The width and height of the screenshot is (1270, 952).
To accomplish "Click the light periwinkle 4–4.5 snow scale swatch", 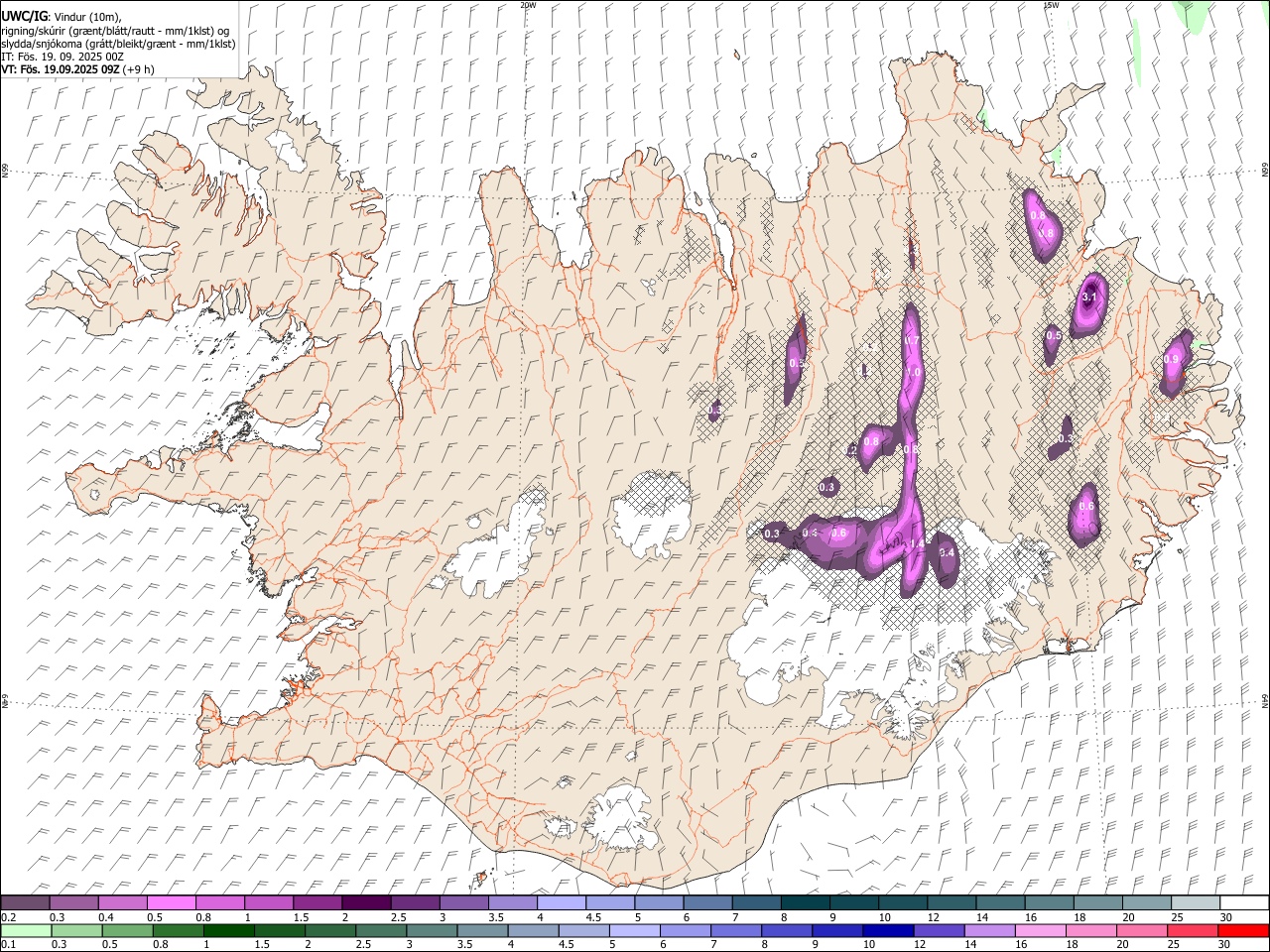I will [x=562, y=903].
